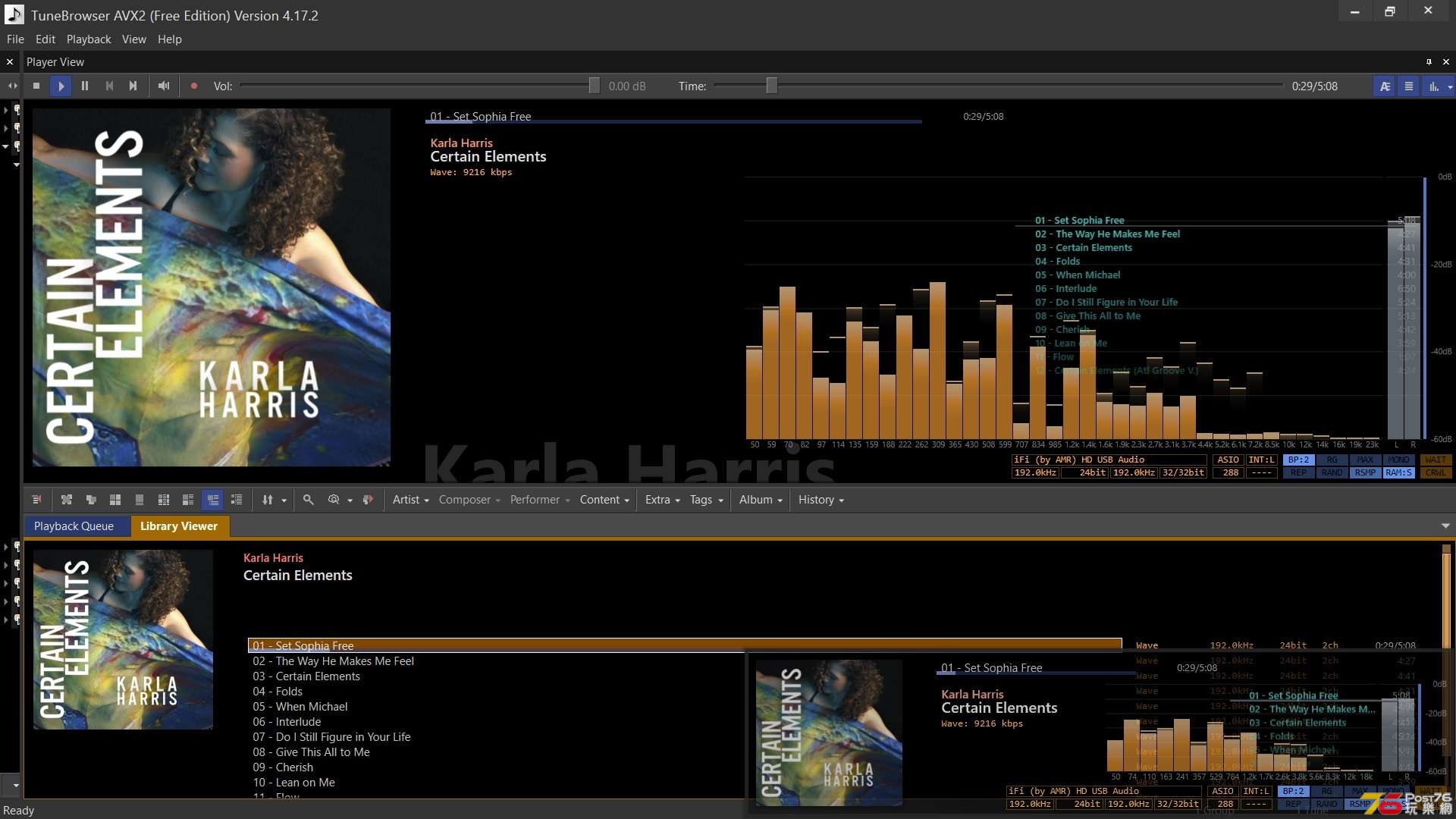Viewport: 1456px width, 819px height.
Task: Select the multi-column grid view icon
Action: tap(164, 500)
